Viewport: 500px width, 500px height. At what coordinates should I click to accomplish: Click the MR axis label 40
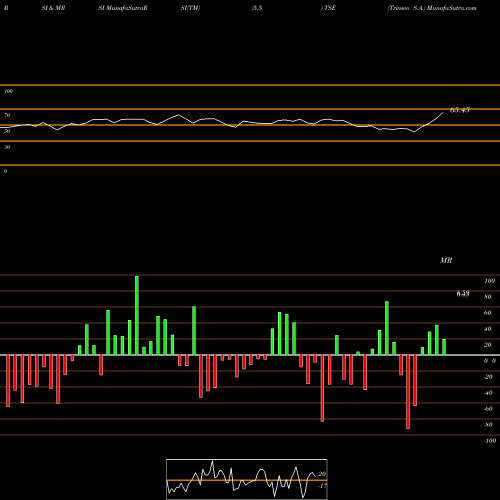(x=488, y=329)
